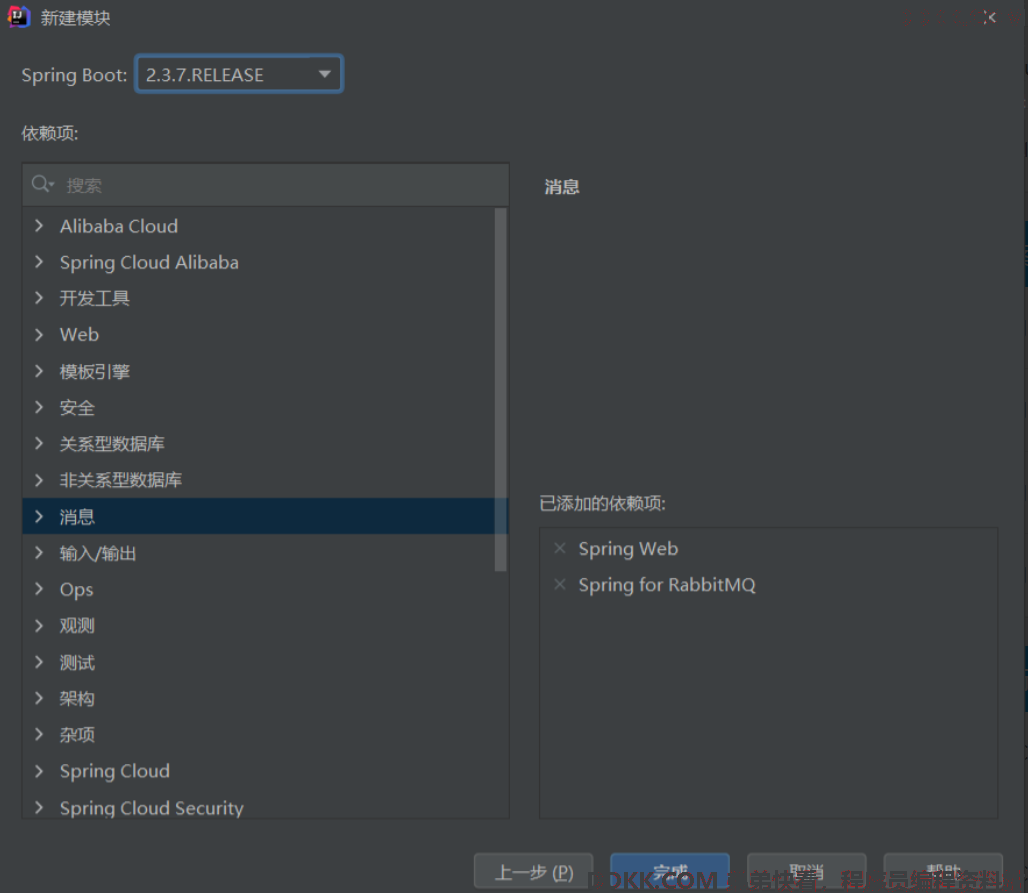Select Spring Web in added dependencies

click(628, 549)
